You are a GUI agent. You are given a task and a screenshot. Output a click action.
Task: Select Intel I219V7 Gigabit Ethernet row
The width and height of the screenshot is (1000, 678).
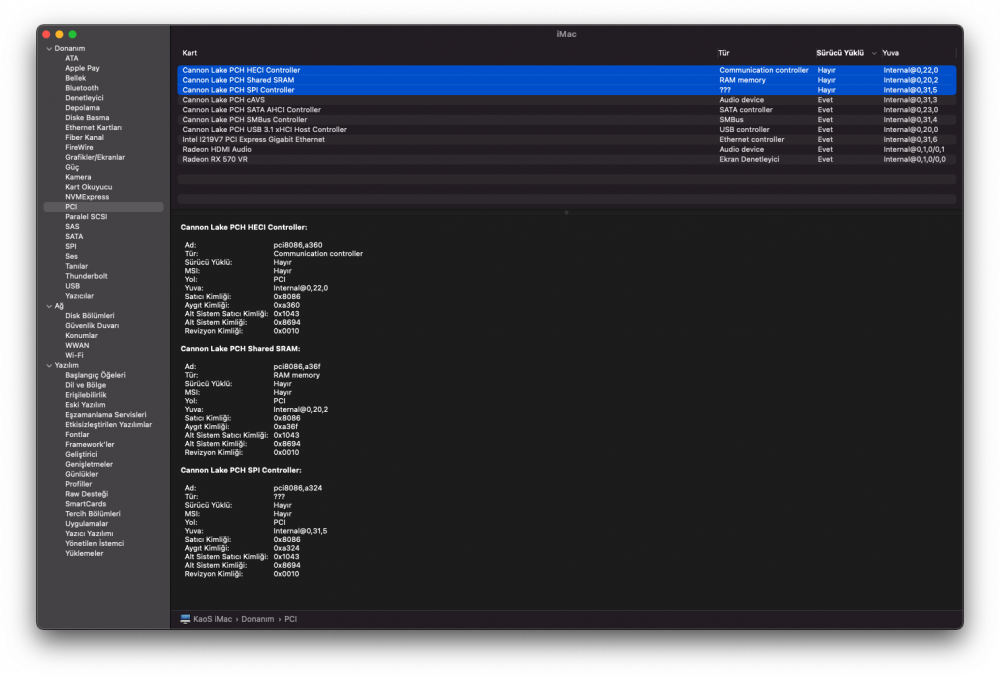pos(566,140)
